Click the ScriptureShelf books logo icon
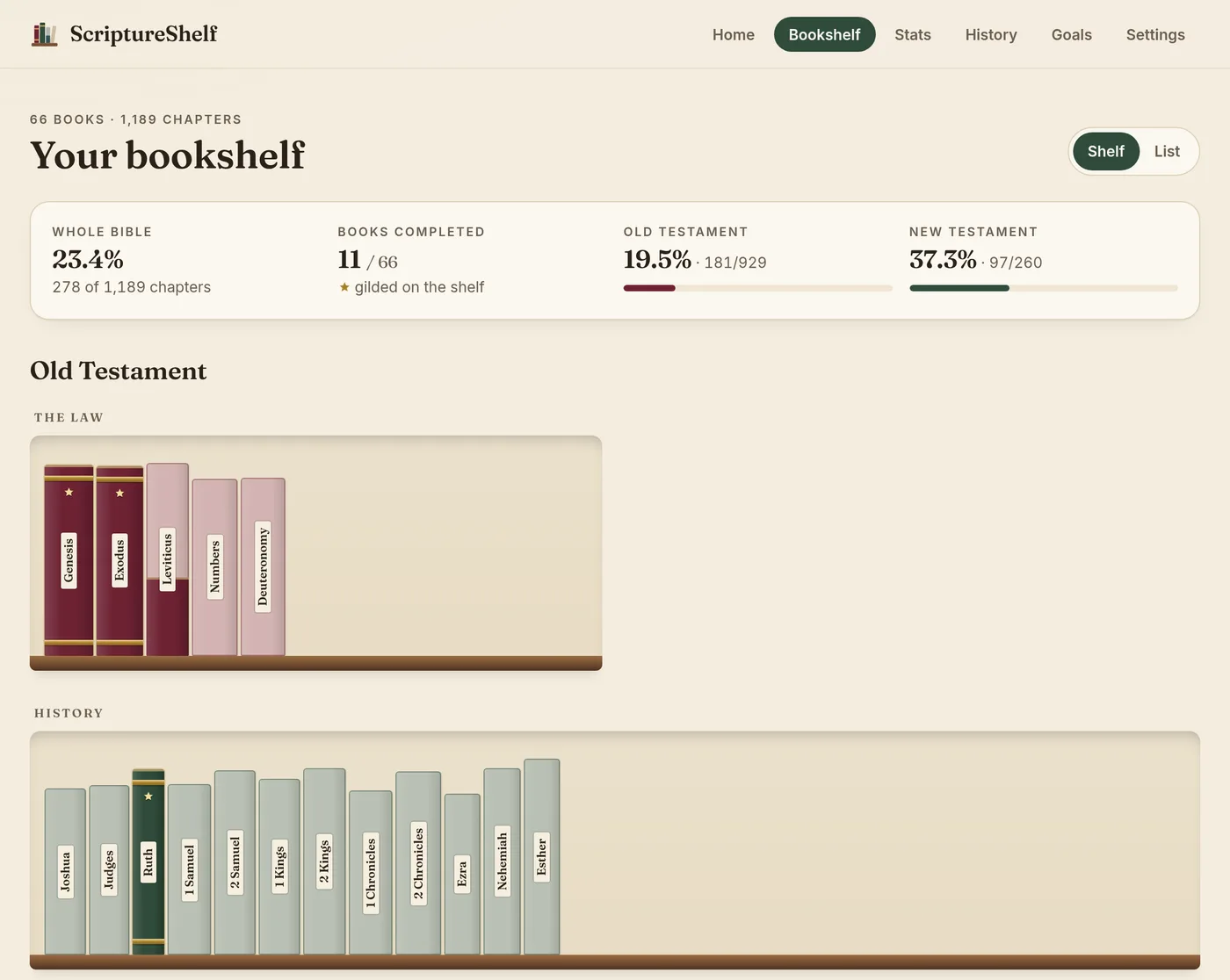The width and height of the screenshot is (1230, 980). pyautogui.click(x=45, y=34)
